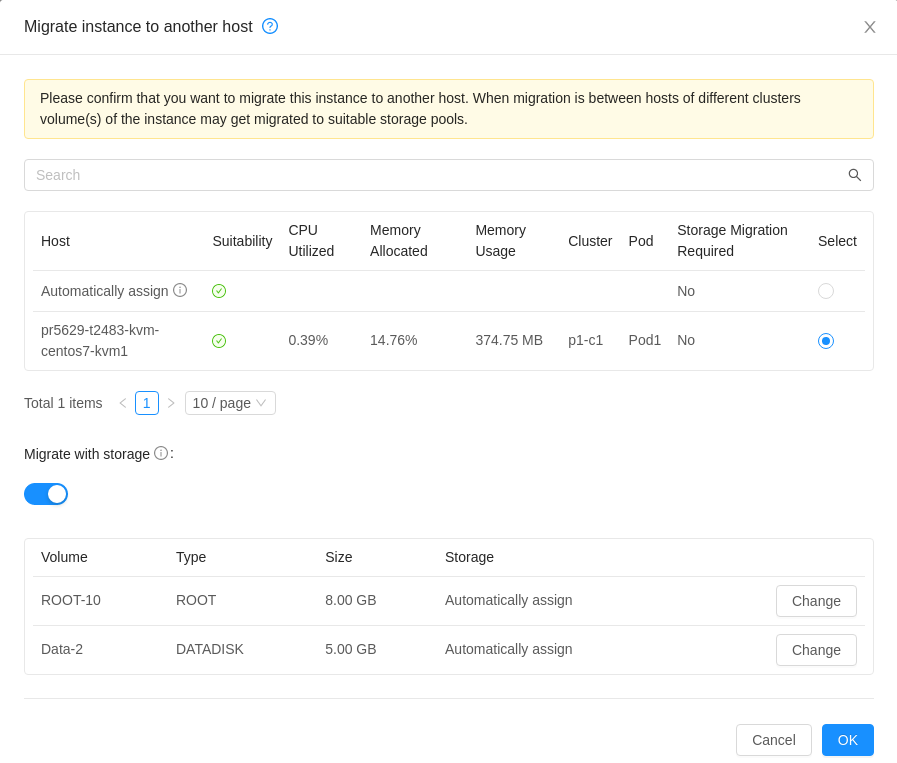Open the 10 / page size dropdown

point(230,403)
